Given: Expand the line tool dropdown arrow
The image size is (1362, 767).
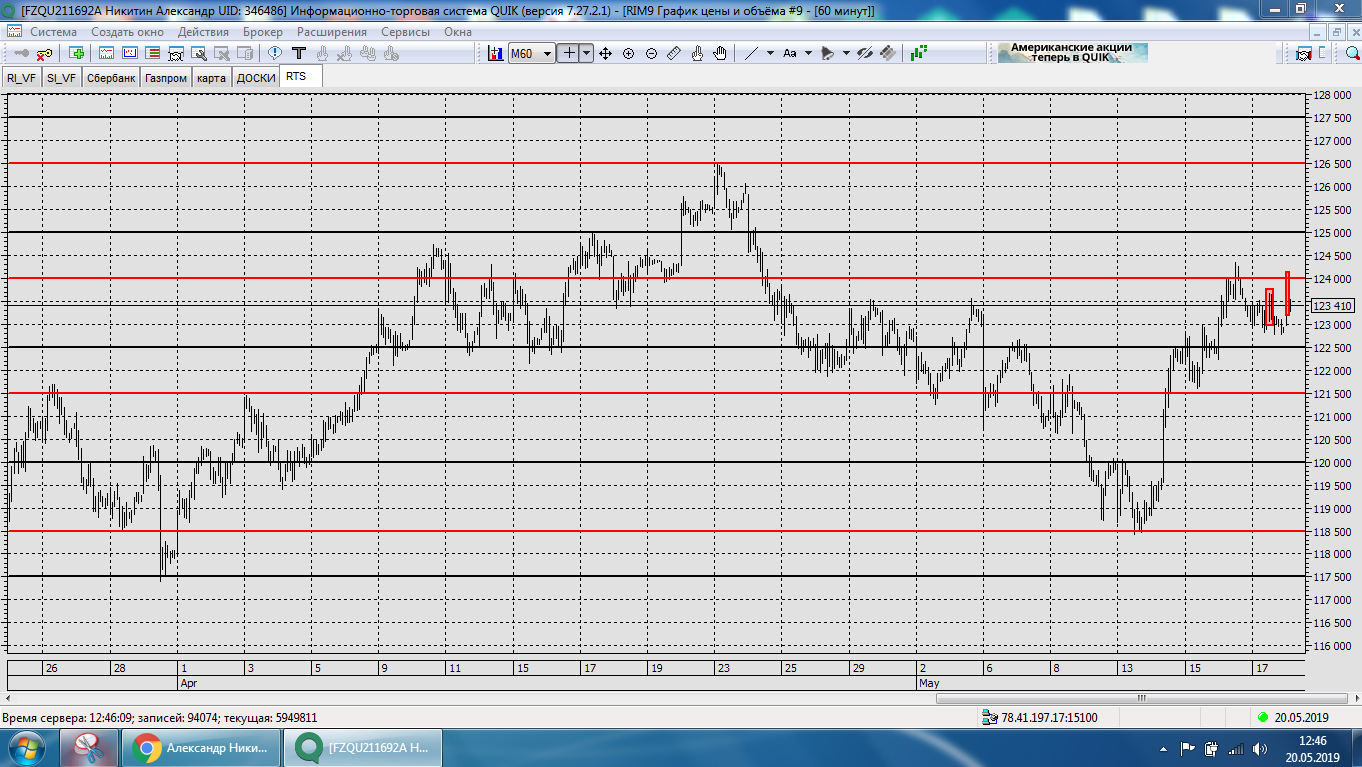Looking at the screenshot, I should pyautogui.click(x=770, y=53).
